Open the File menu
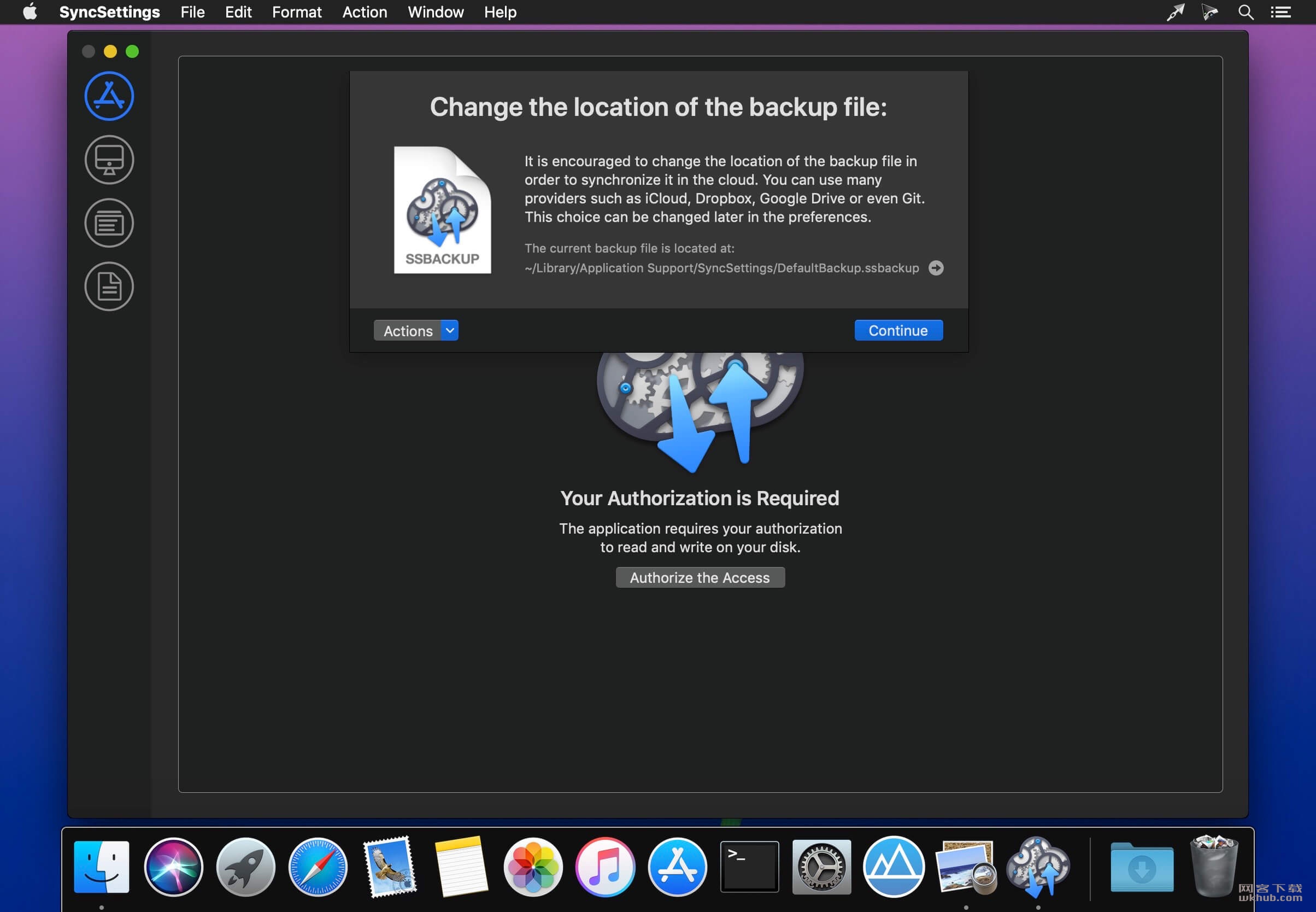This screenshot has height=912, width=1316. (192, 11)
